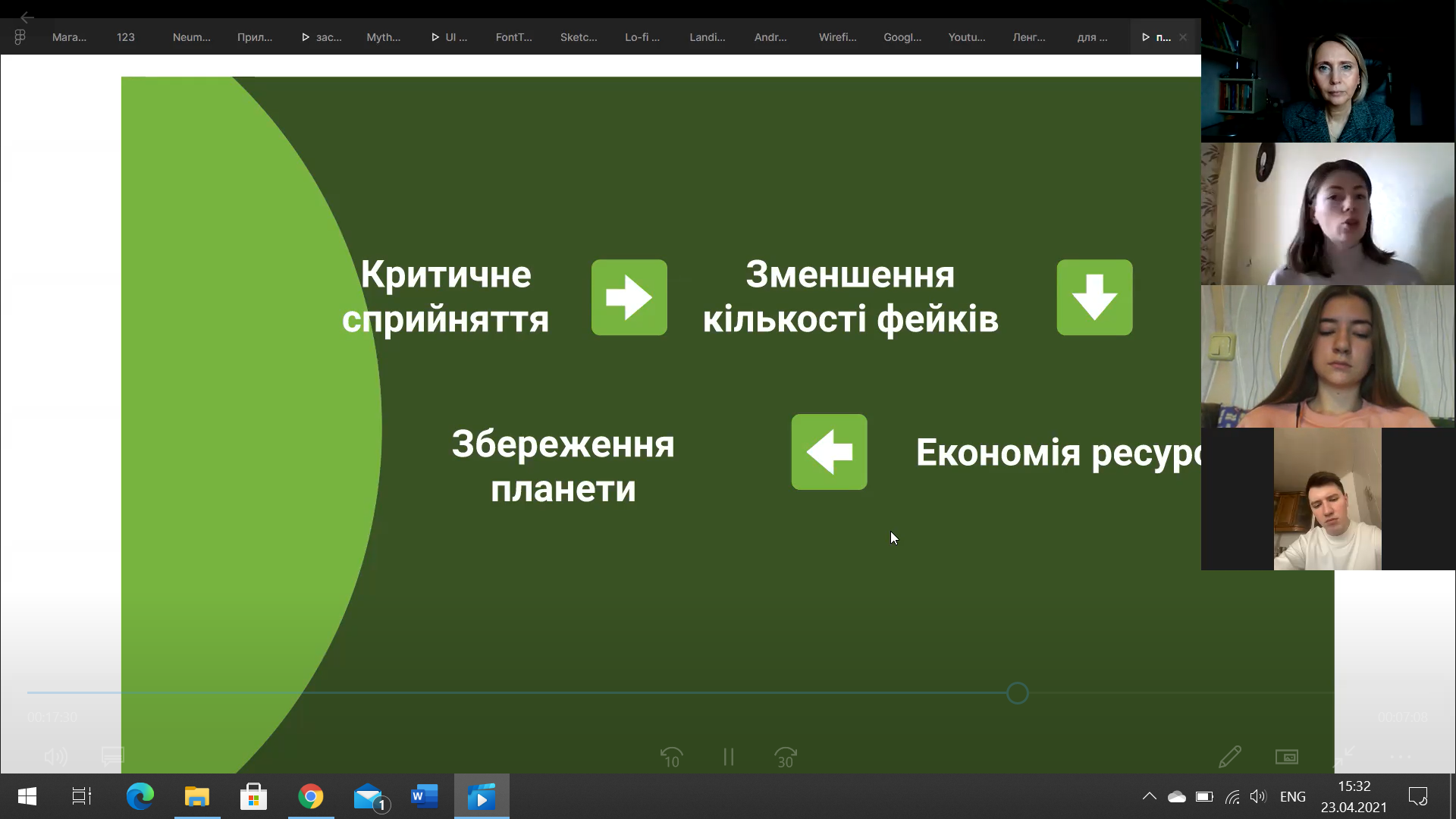Open subtitles and captions menu
The image size is (1456, 819).
click(x=112, y=756)
